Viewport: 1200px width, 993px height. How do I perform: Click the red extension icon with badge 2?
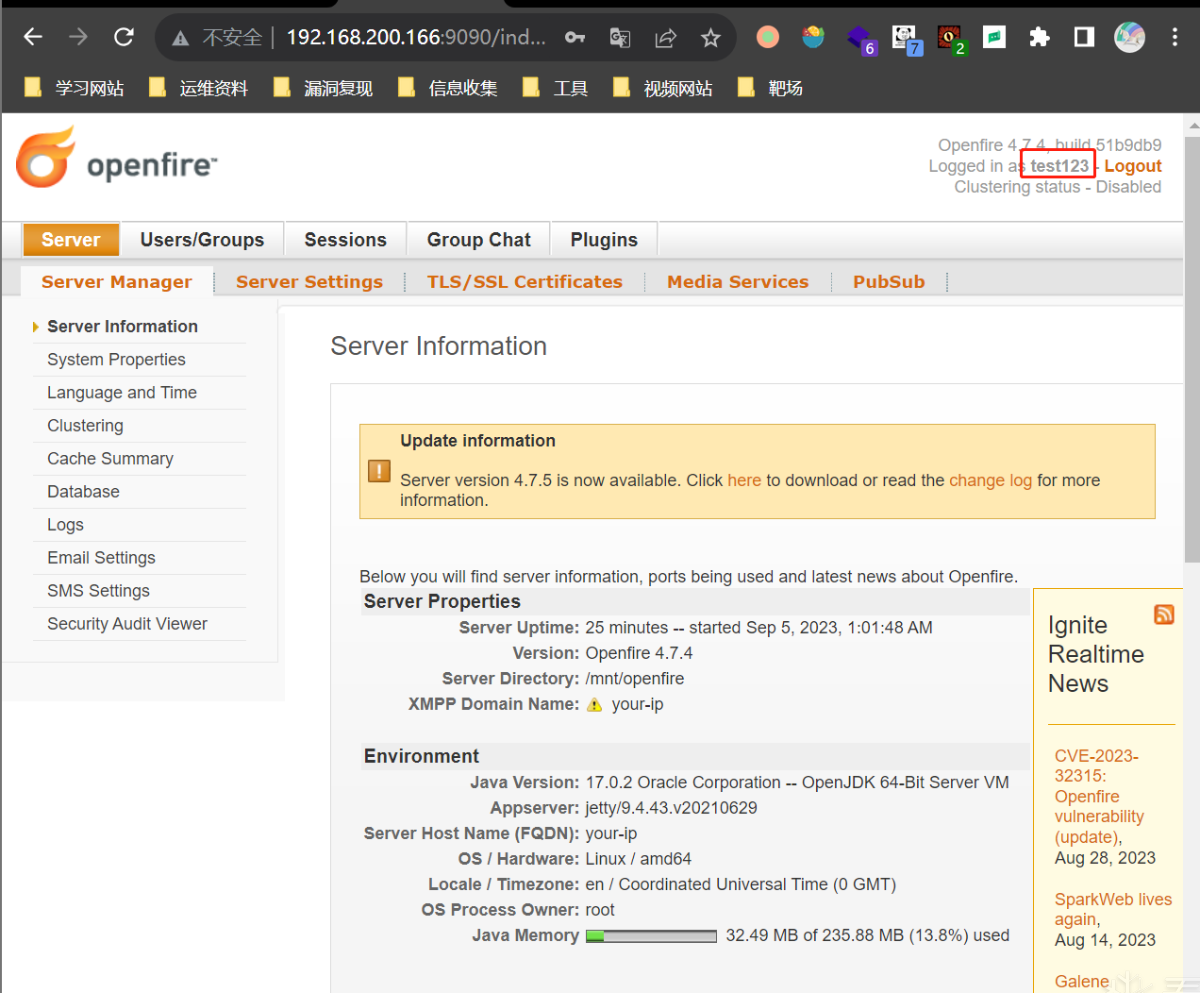coord(951,39)
